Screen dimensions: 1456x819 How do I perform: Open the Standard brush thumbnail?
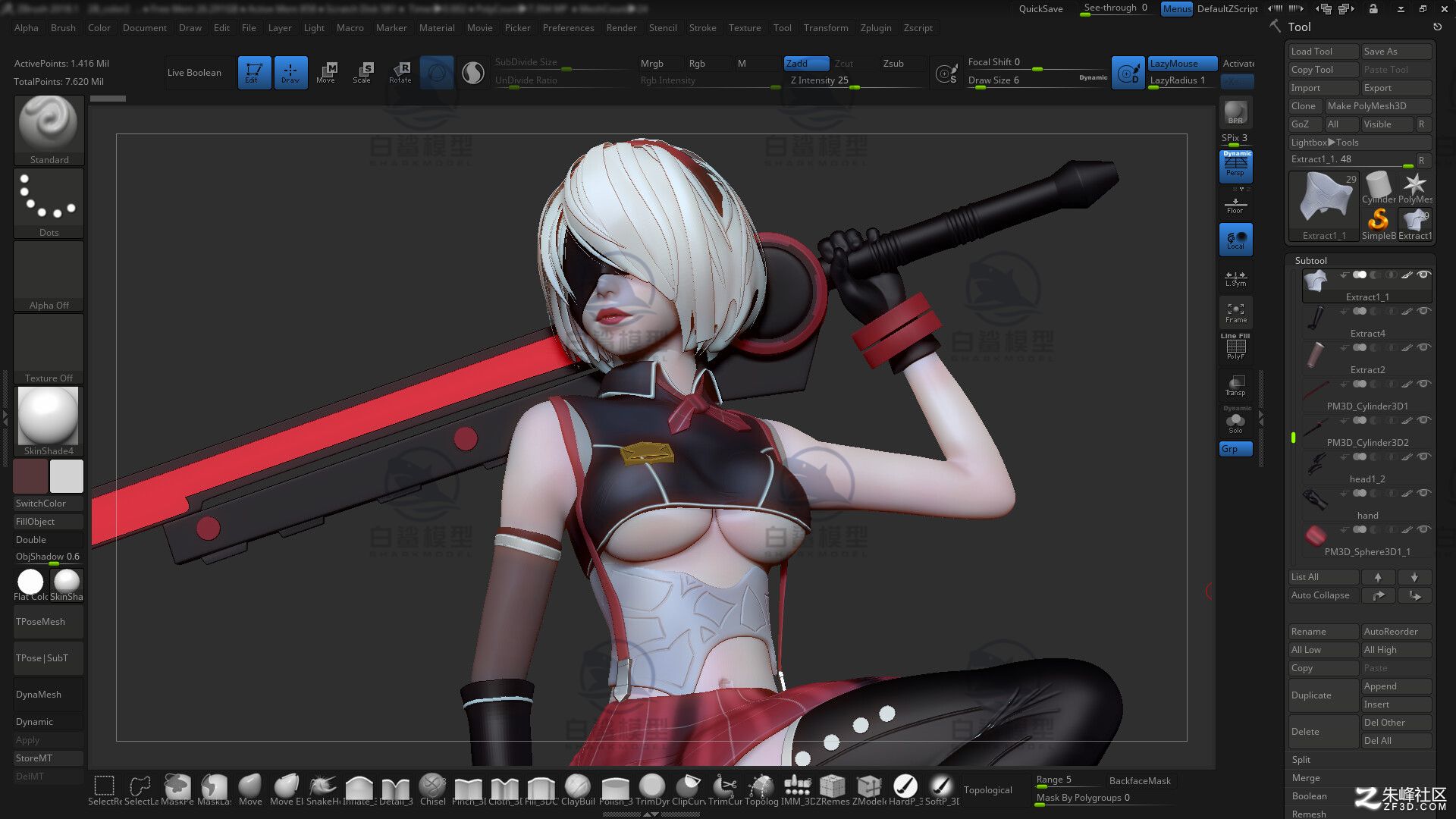tap(49, 130)
